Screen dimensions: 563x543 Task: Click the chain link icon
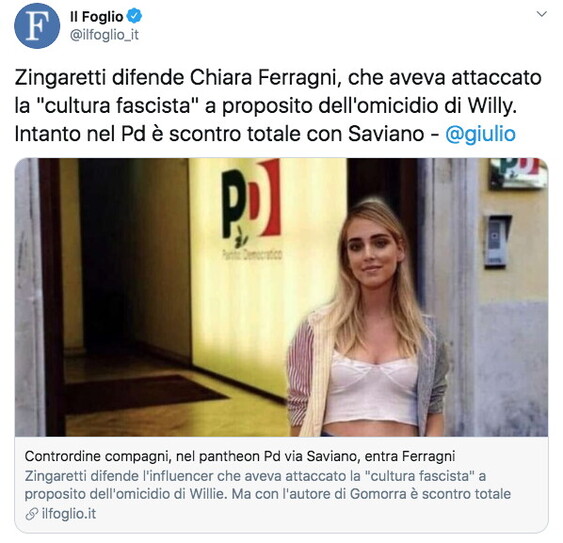(32, 514)
